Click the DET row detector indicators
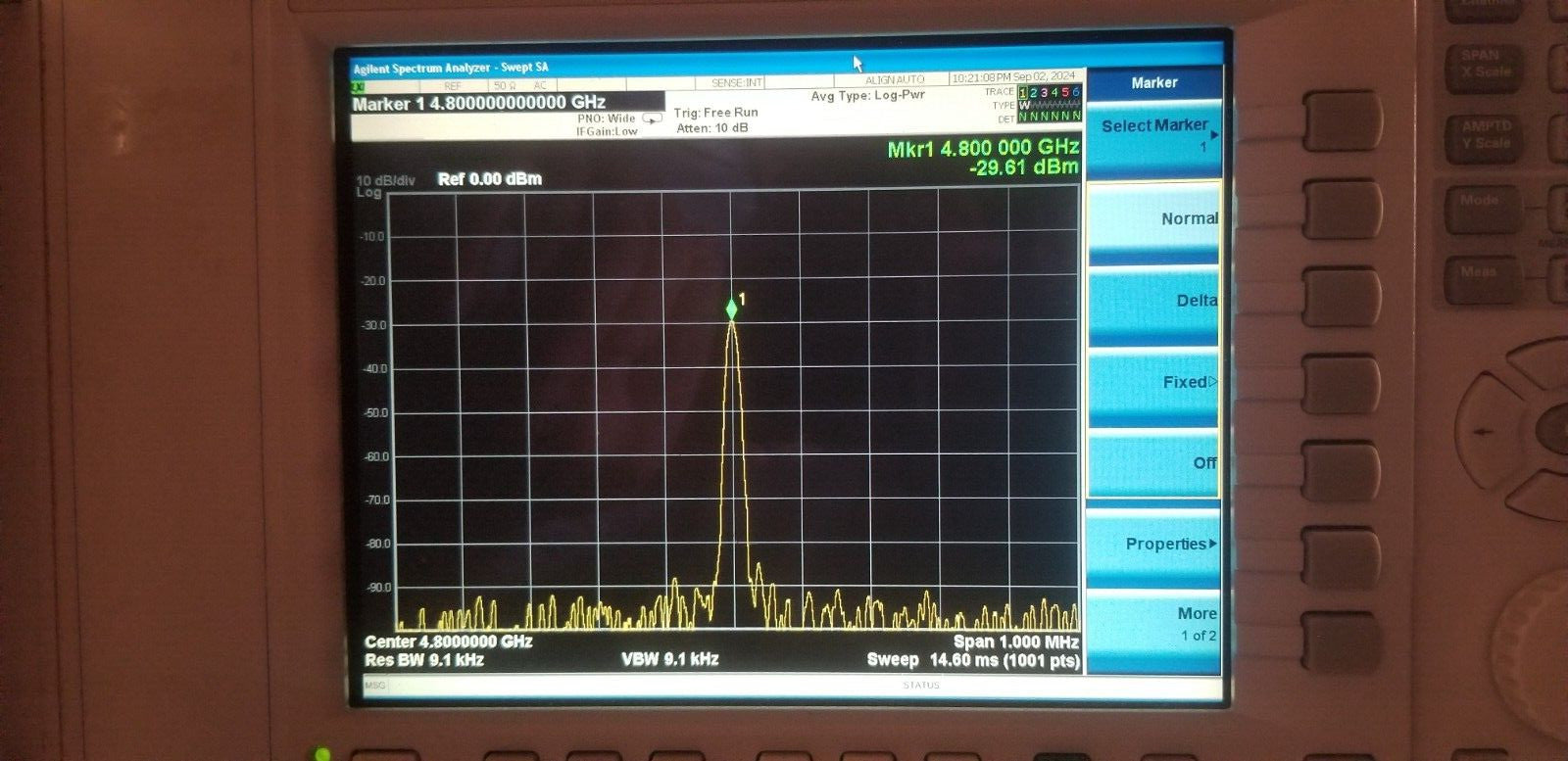The height and width of the screenshot is (761, 1568). (1050, 117)
